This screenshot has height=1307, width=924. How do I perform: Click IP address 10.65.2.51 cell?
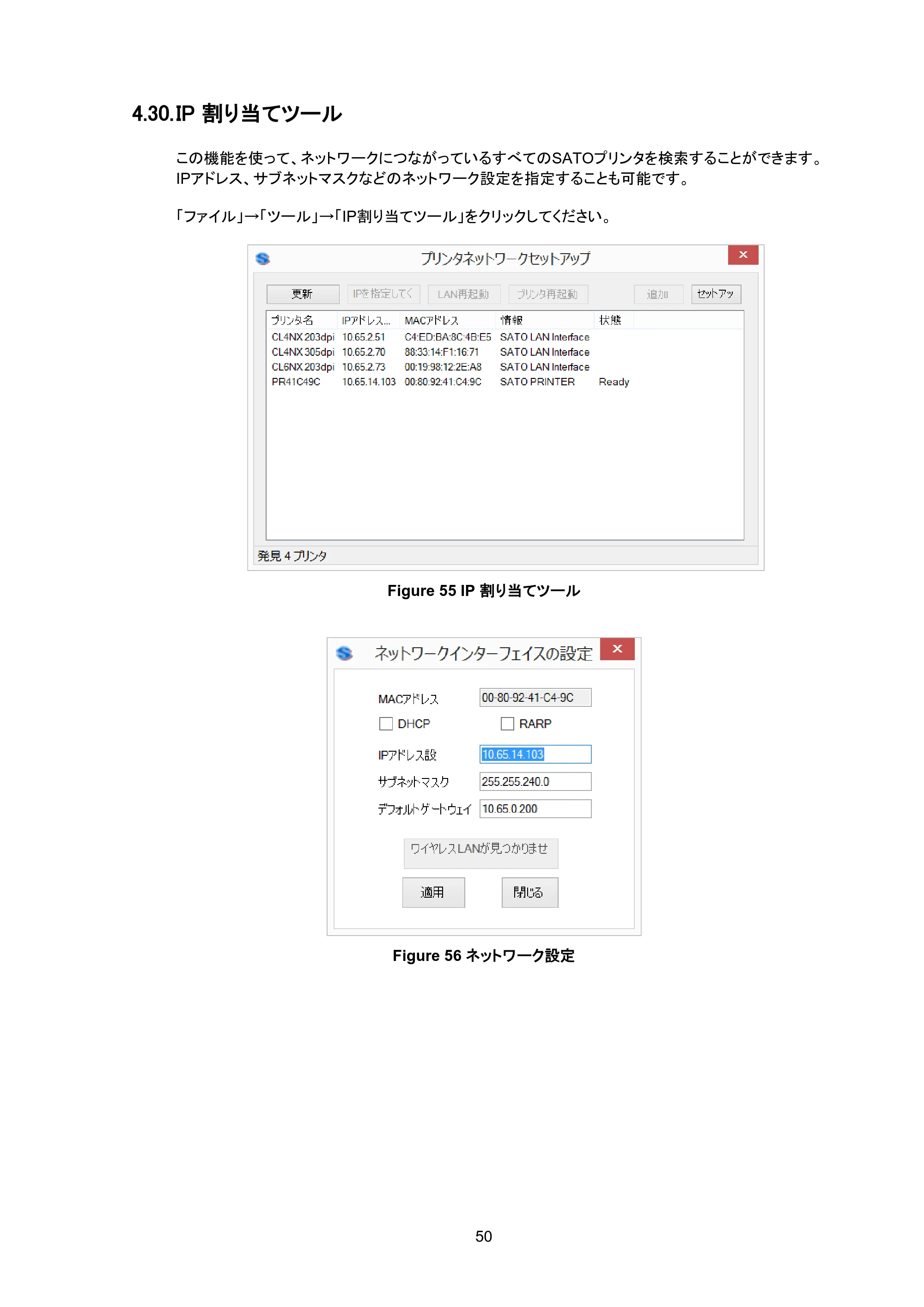tap(363, 338)
